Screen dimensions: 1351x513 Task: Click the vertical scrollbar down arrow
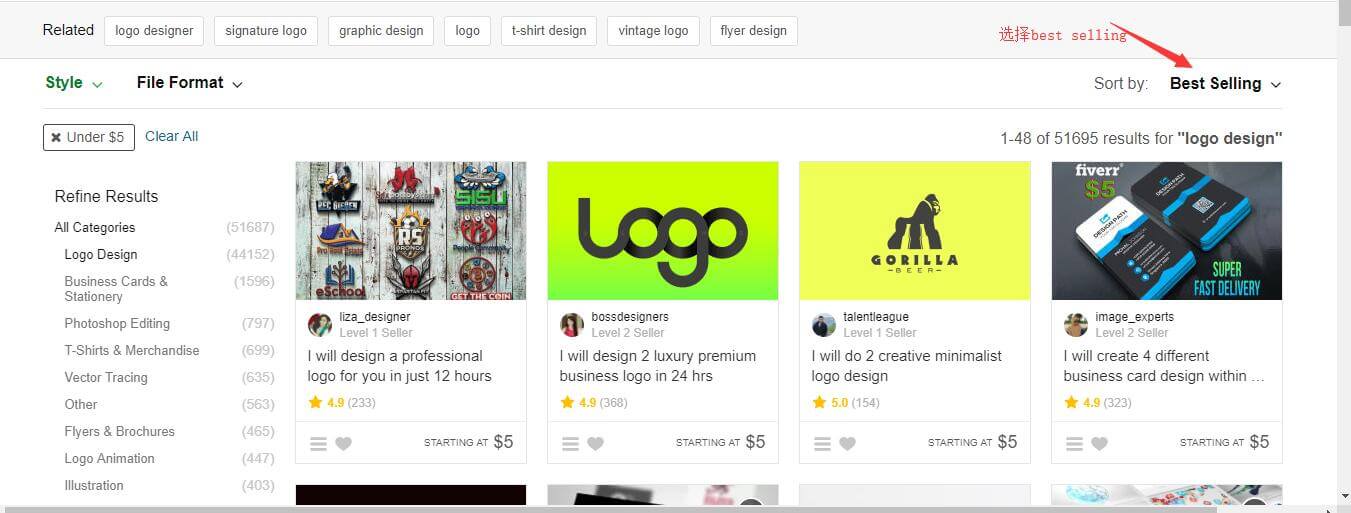click(1341, 495)
